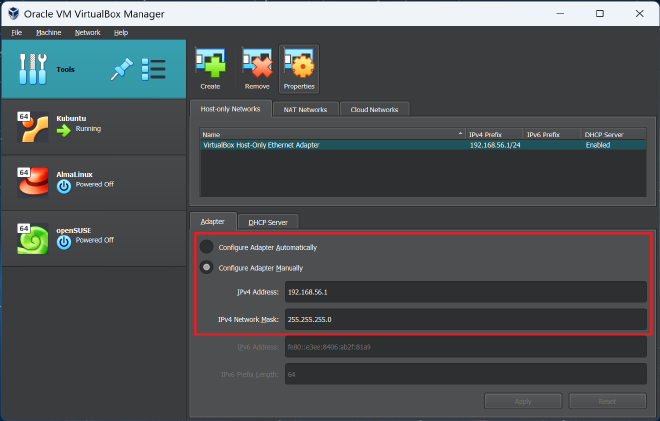Click the Remove network toolbar icon
The height and width of the screenshot is (421, 660).
click(257, 64)
